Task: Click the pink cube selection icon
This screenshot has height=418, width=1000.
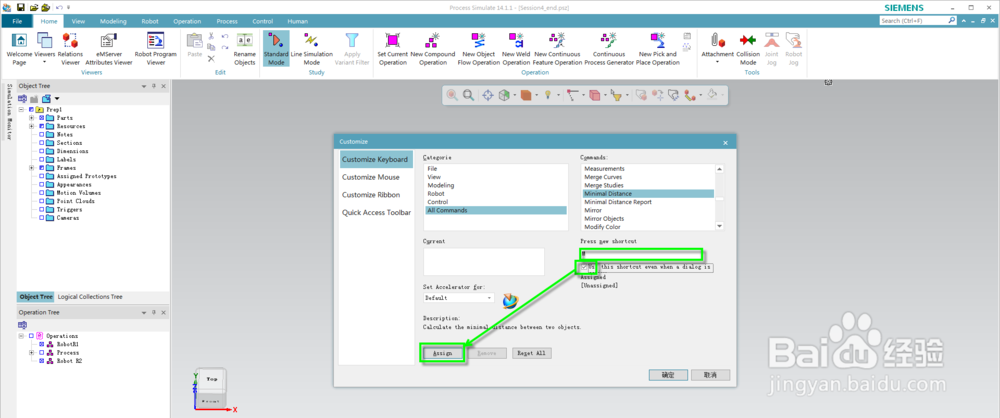Action: (594, 95)
